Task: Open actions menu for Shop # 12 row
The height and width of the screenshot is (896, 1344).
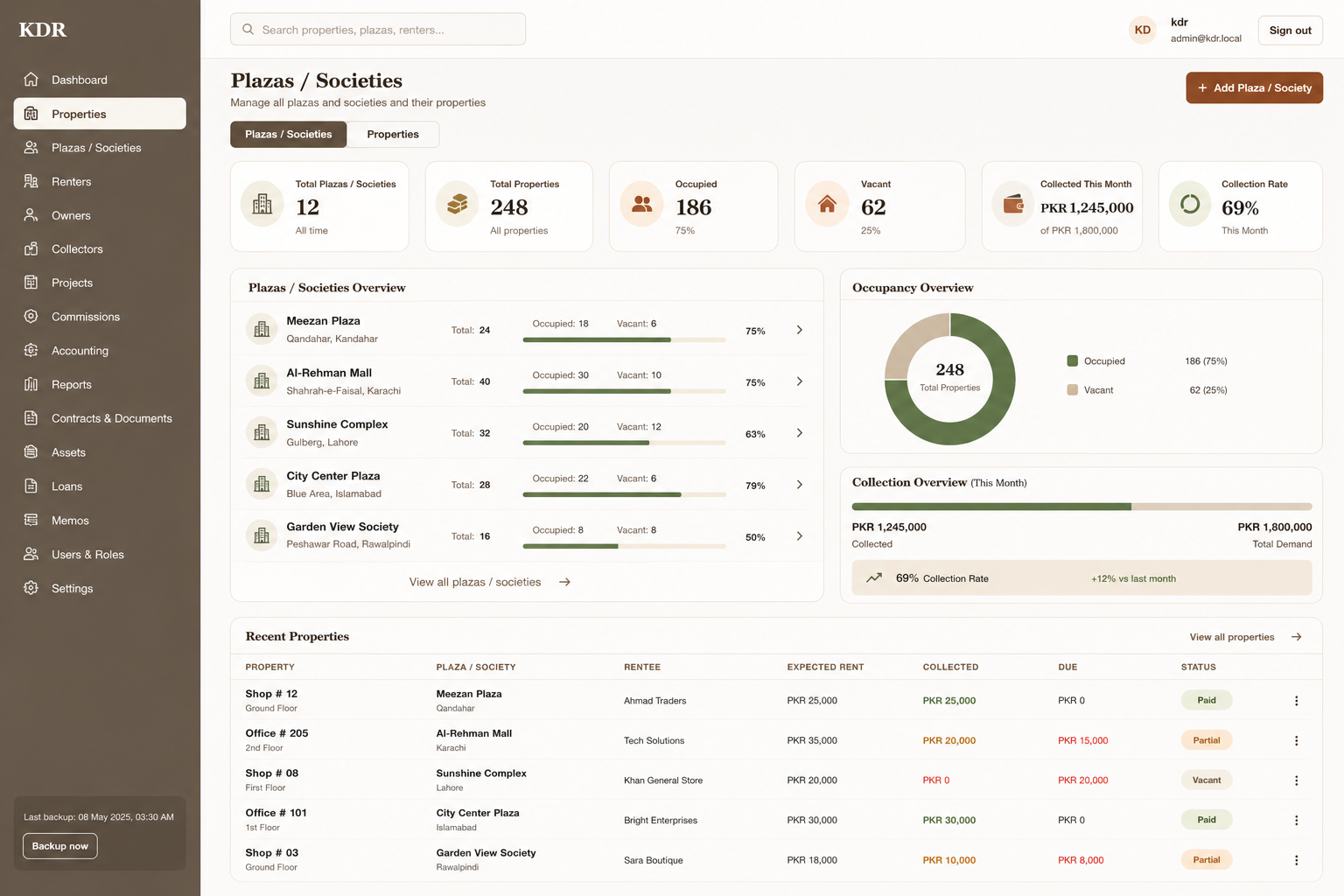Action: [x=1297, y=701]
